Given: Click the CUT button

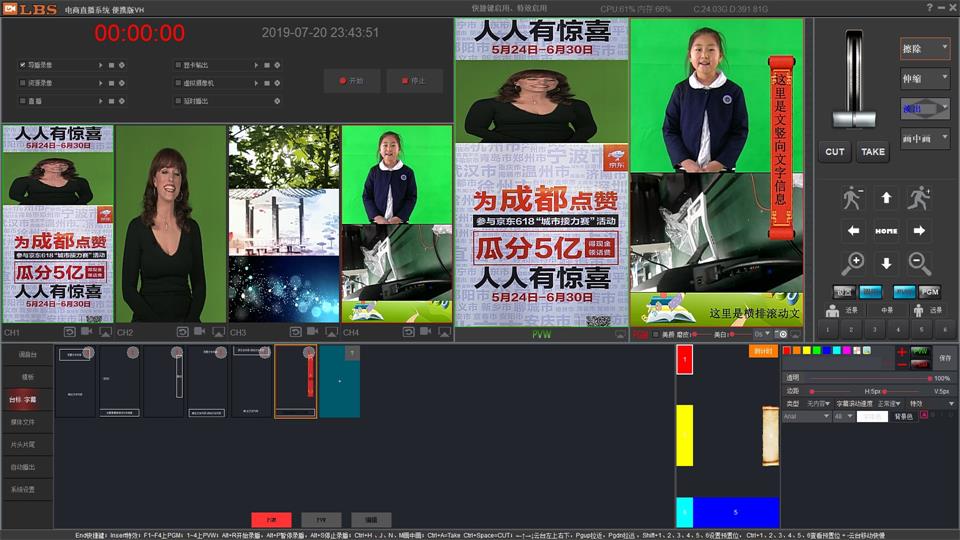Looking at the screenshot, I should click(835, 152).
